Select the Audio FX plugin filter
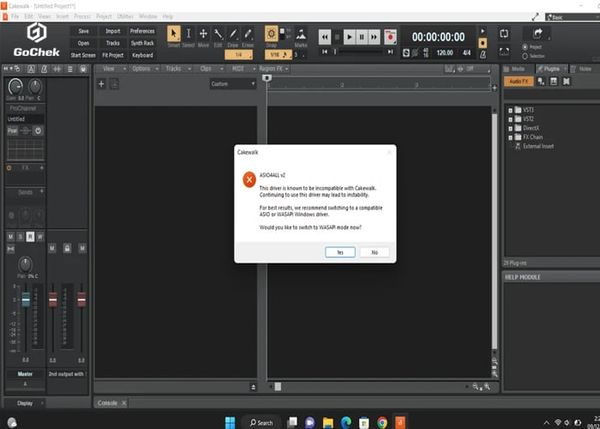This screenshot has width=600, height=429. coord(519,81)
